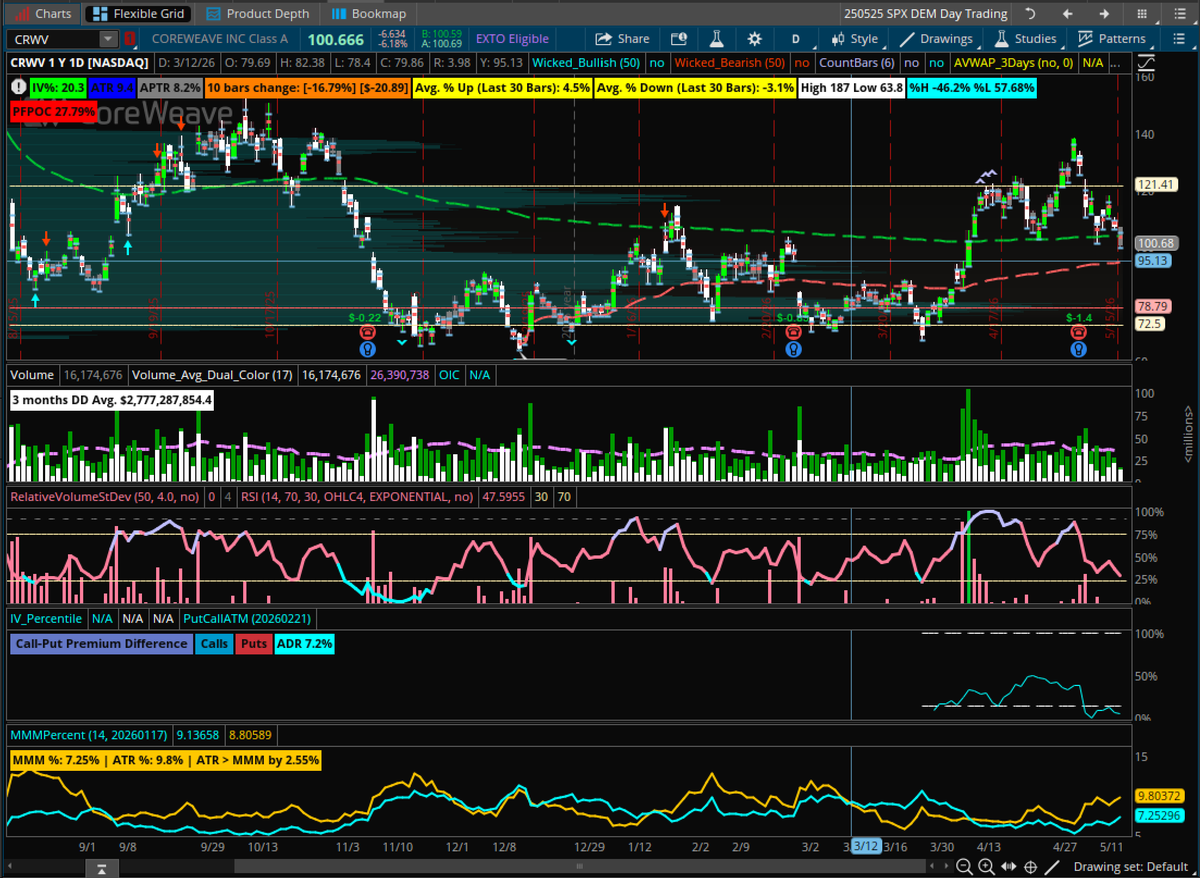
Task: Click the 95.13 price level label
Action: (1153, 260)
